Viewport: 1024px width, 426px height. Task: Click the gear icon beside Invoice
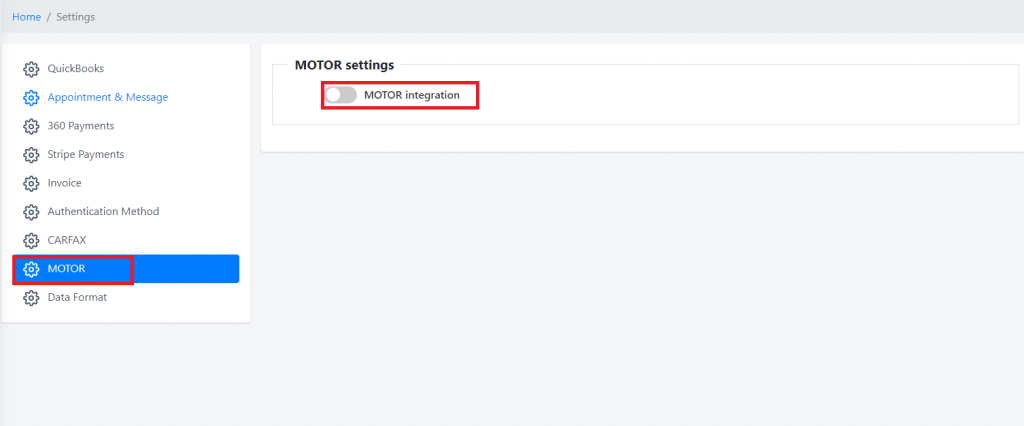[31, 184]
